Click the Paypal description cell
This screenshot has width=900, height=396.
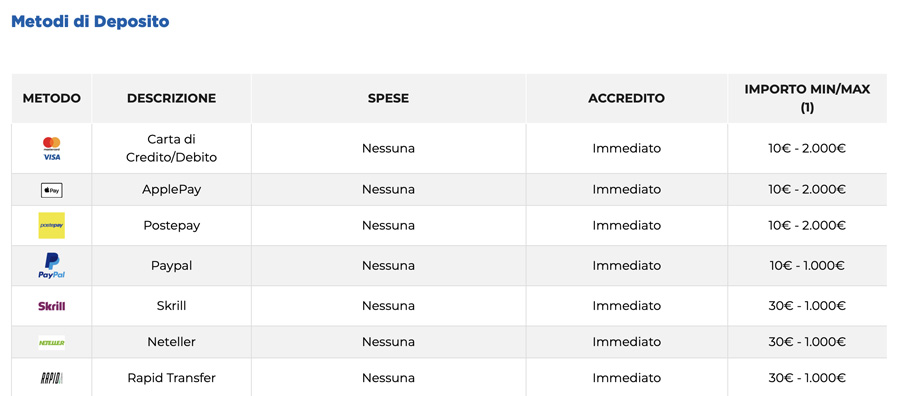[x=172, y=266]
